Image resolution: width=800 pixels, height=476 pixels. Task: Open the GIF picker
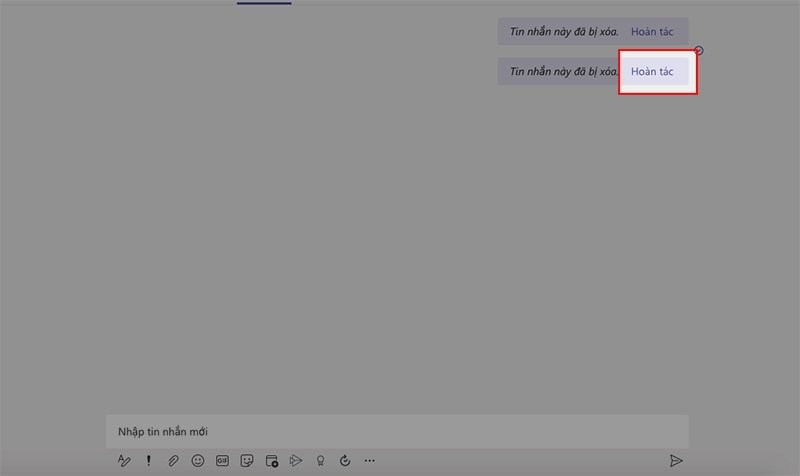222,461
